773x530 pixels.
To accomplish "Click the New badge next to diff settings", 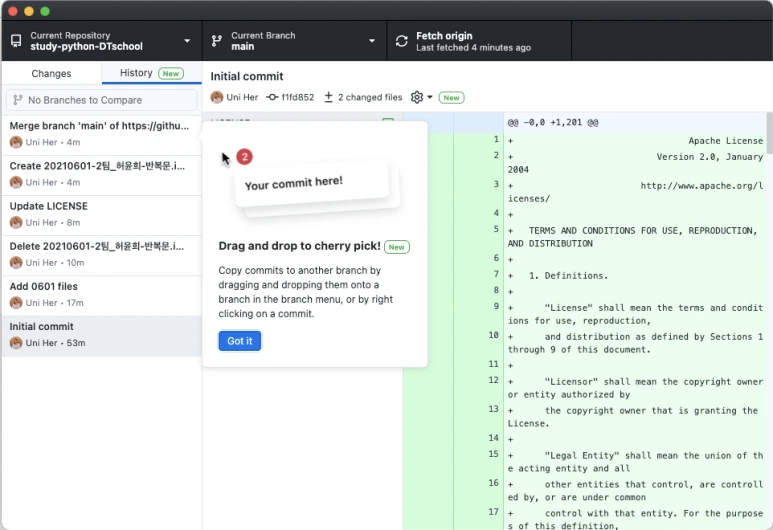I will pos(452,98).
